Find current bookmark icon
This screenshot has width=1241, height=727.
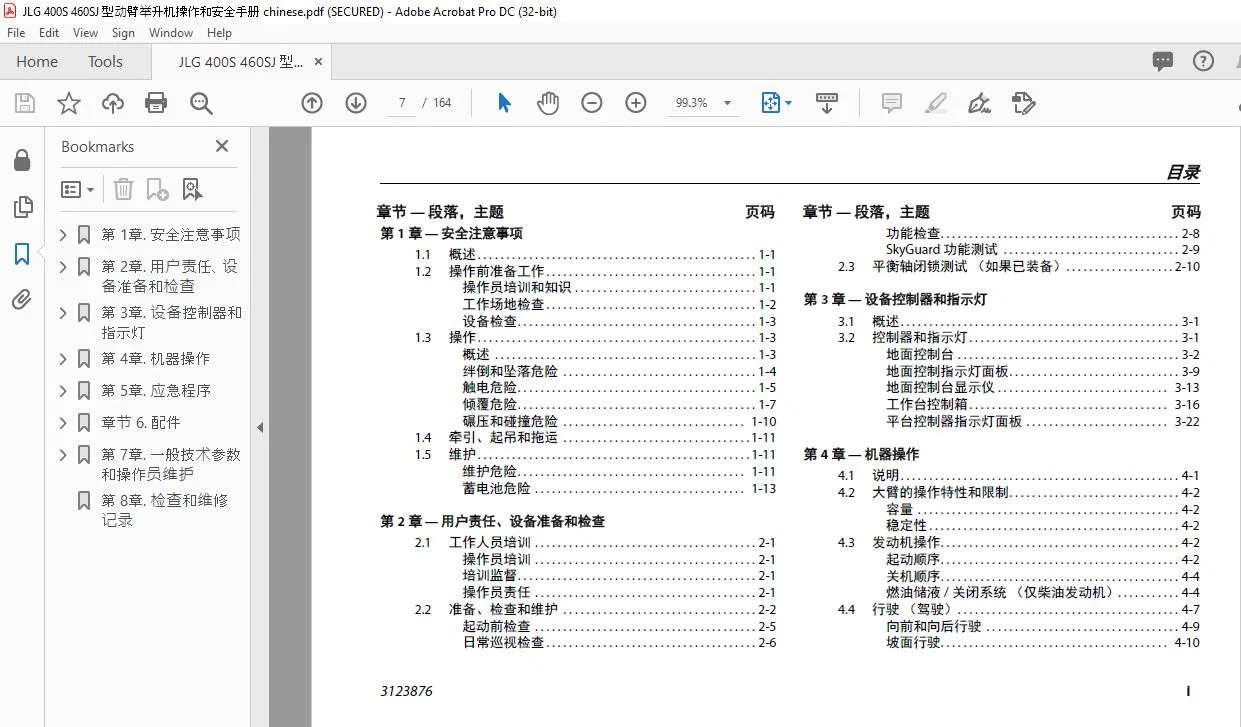click(192, 188)
